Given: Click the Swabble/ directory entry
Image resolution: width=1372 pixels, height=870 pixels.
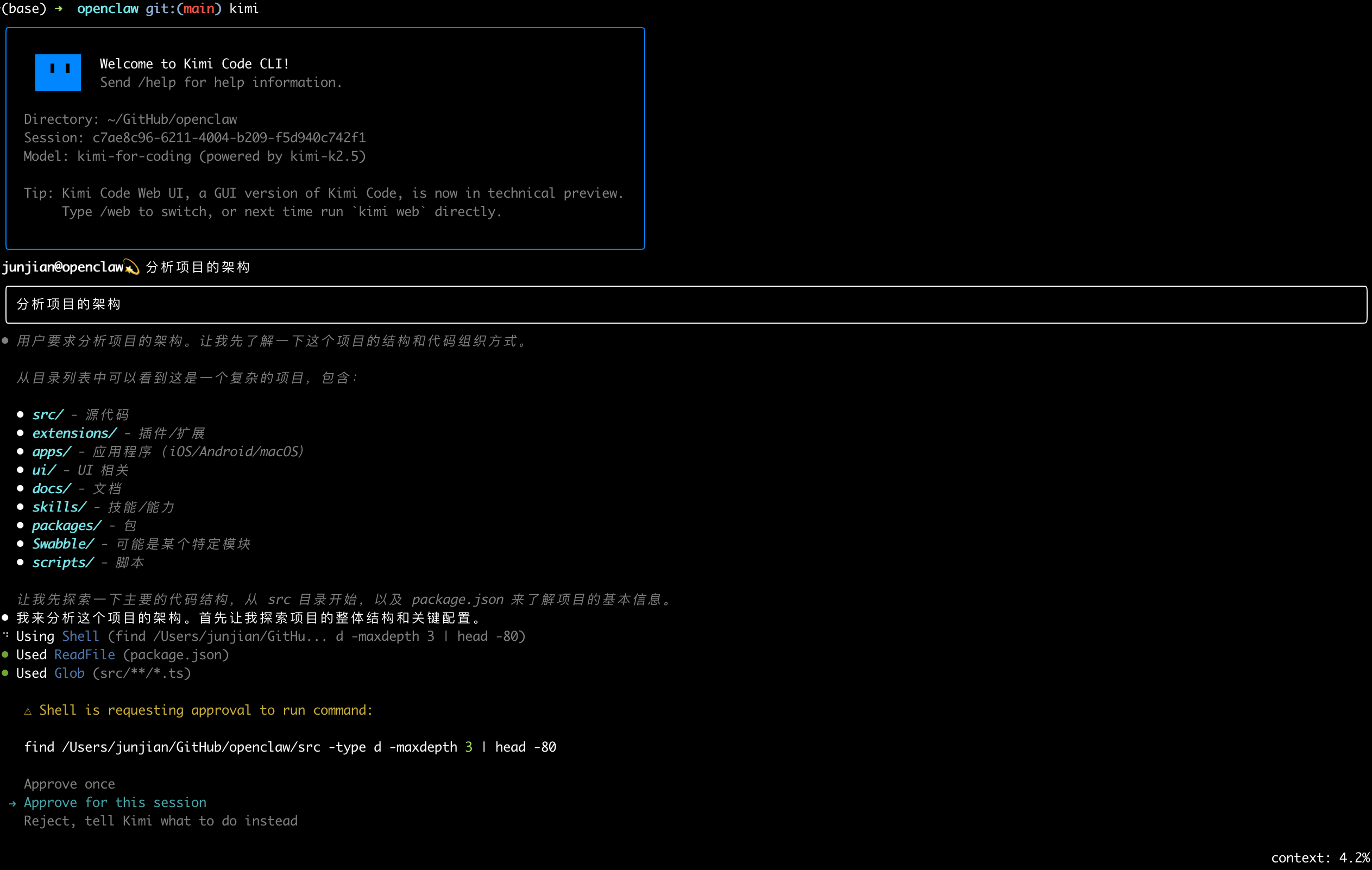Looking at the screenshot, I should tap(62, 544).
